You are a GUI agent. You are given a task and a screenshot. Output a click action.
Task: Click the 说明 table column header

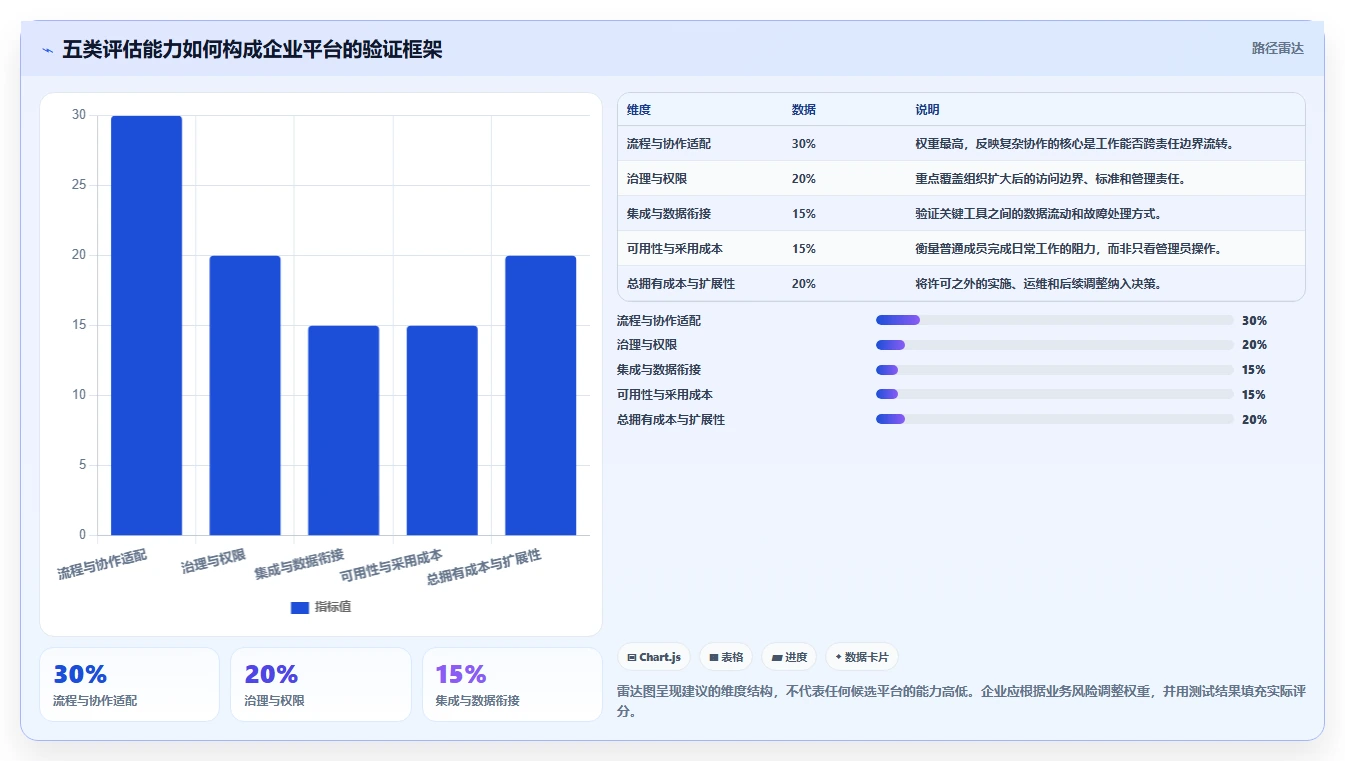pyautogui.click(x=927, y=110)
